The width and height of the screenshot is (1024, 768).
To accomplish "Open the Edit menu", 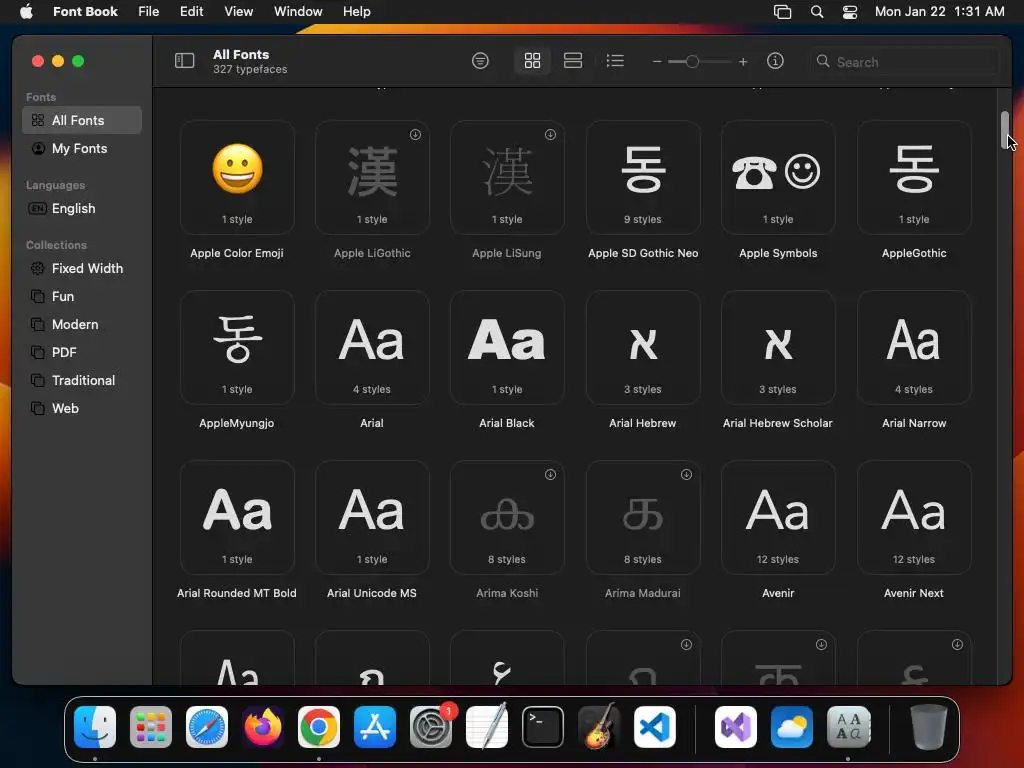I will pos(191,11).
